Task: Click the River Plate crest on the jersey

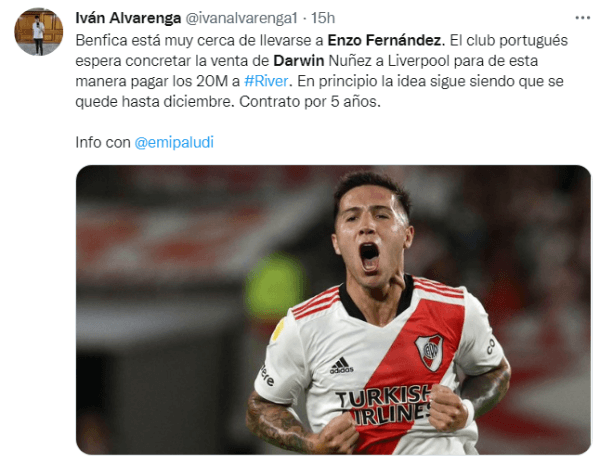Action: point(430,352)
